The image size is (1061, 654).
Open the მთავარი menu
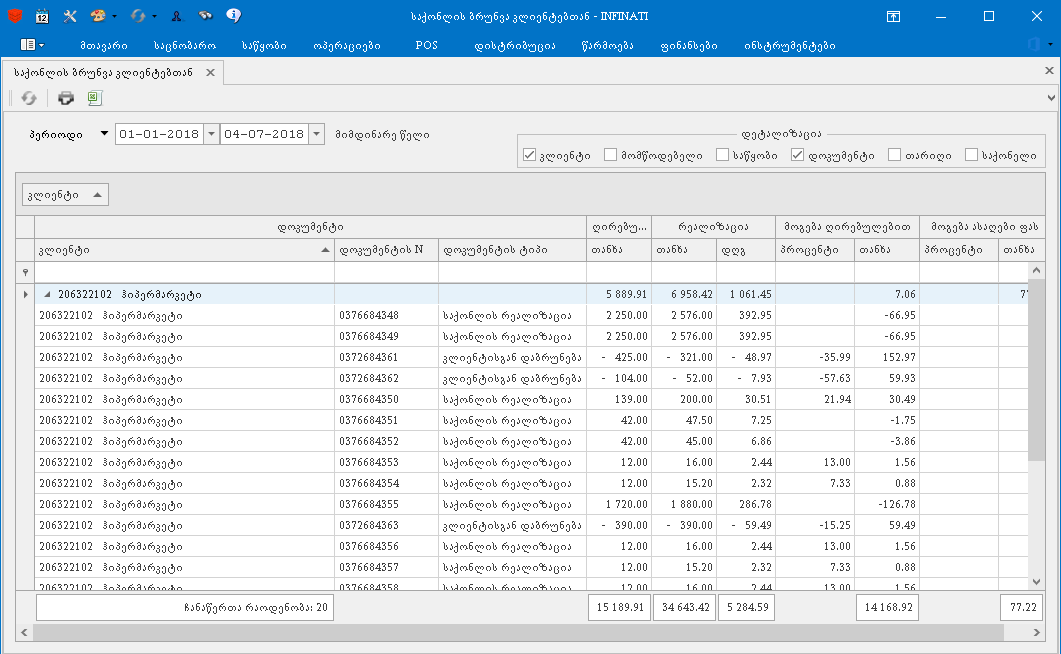pyautogui.click(x=104, y=45)
